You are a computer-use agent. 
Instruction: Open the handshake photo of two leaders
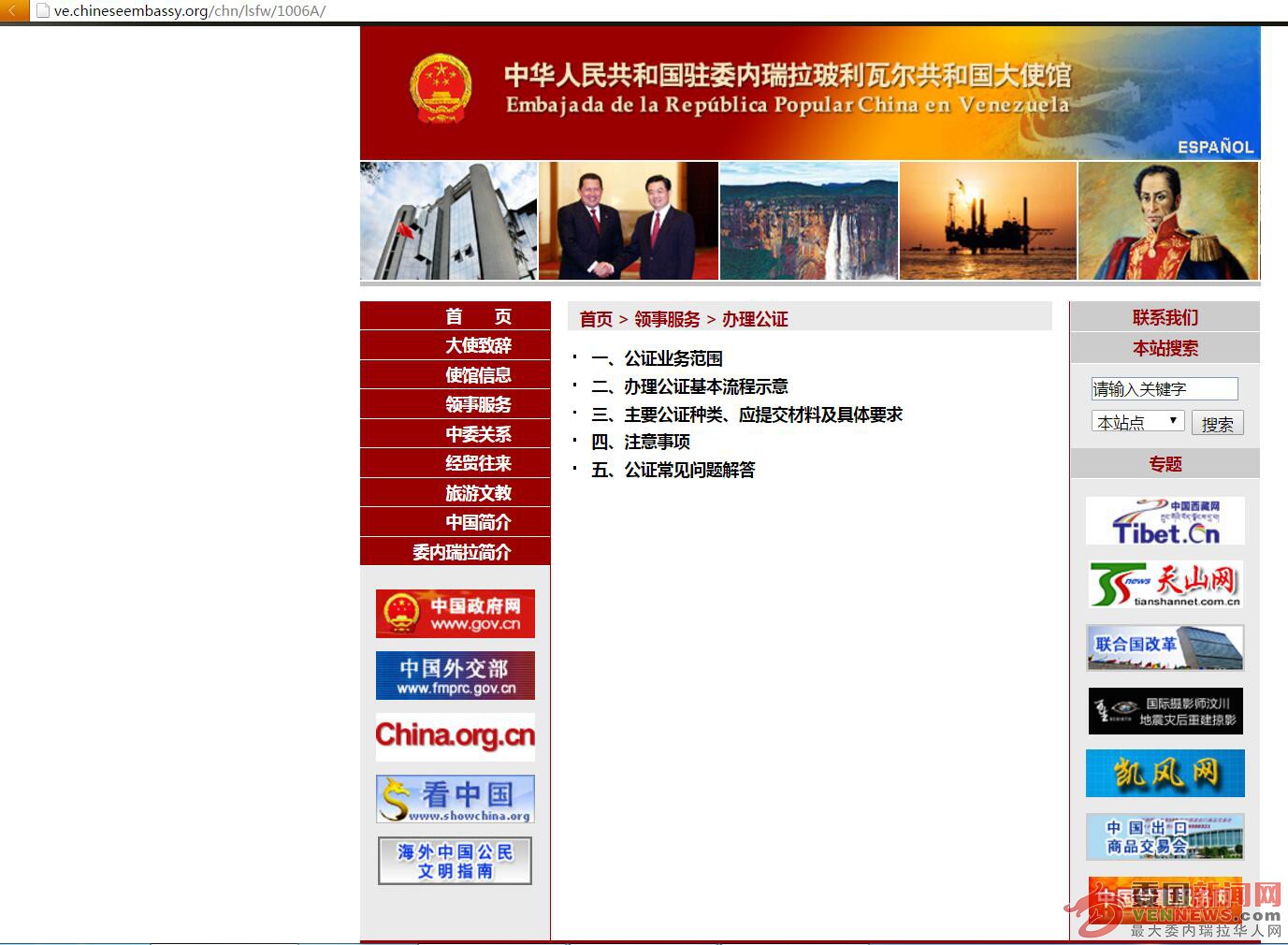pyautogui.click(x=629, y=221)
